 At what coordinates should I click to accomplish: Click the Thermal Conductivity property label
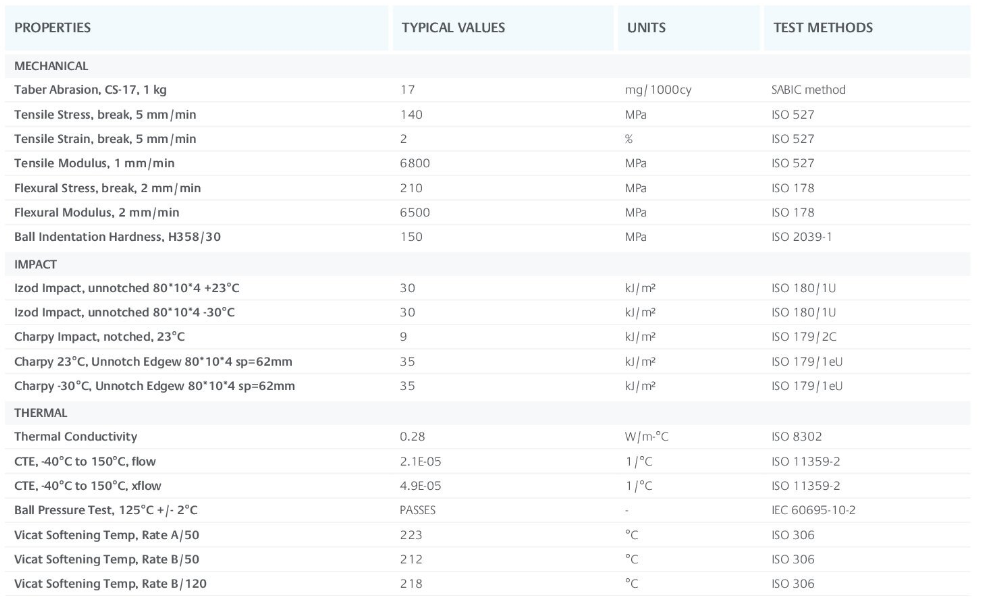(x=76, y=437)
